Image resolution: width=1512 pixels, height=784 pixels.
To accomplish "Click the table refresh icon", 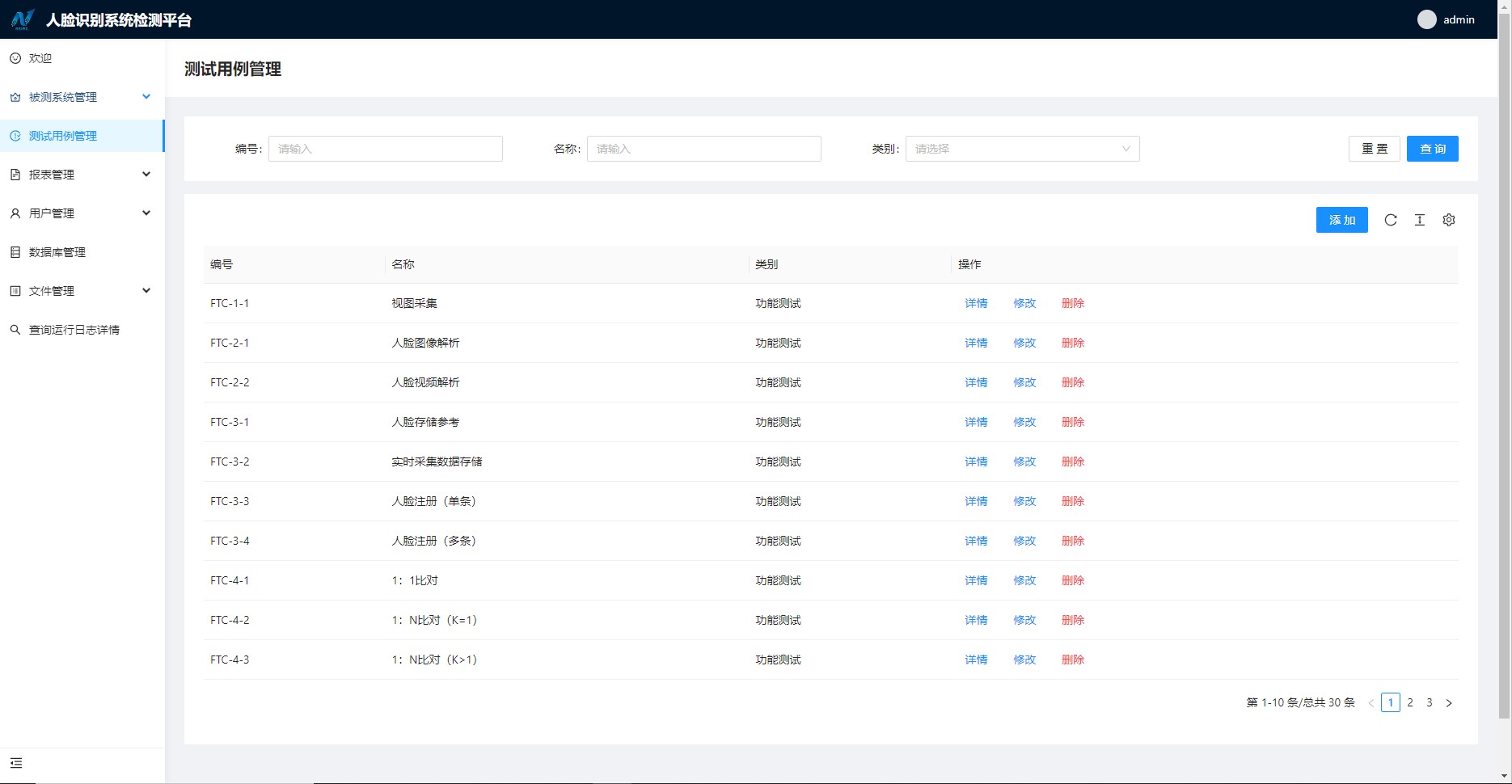I will click(x=1391, y=220).
